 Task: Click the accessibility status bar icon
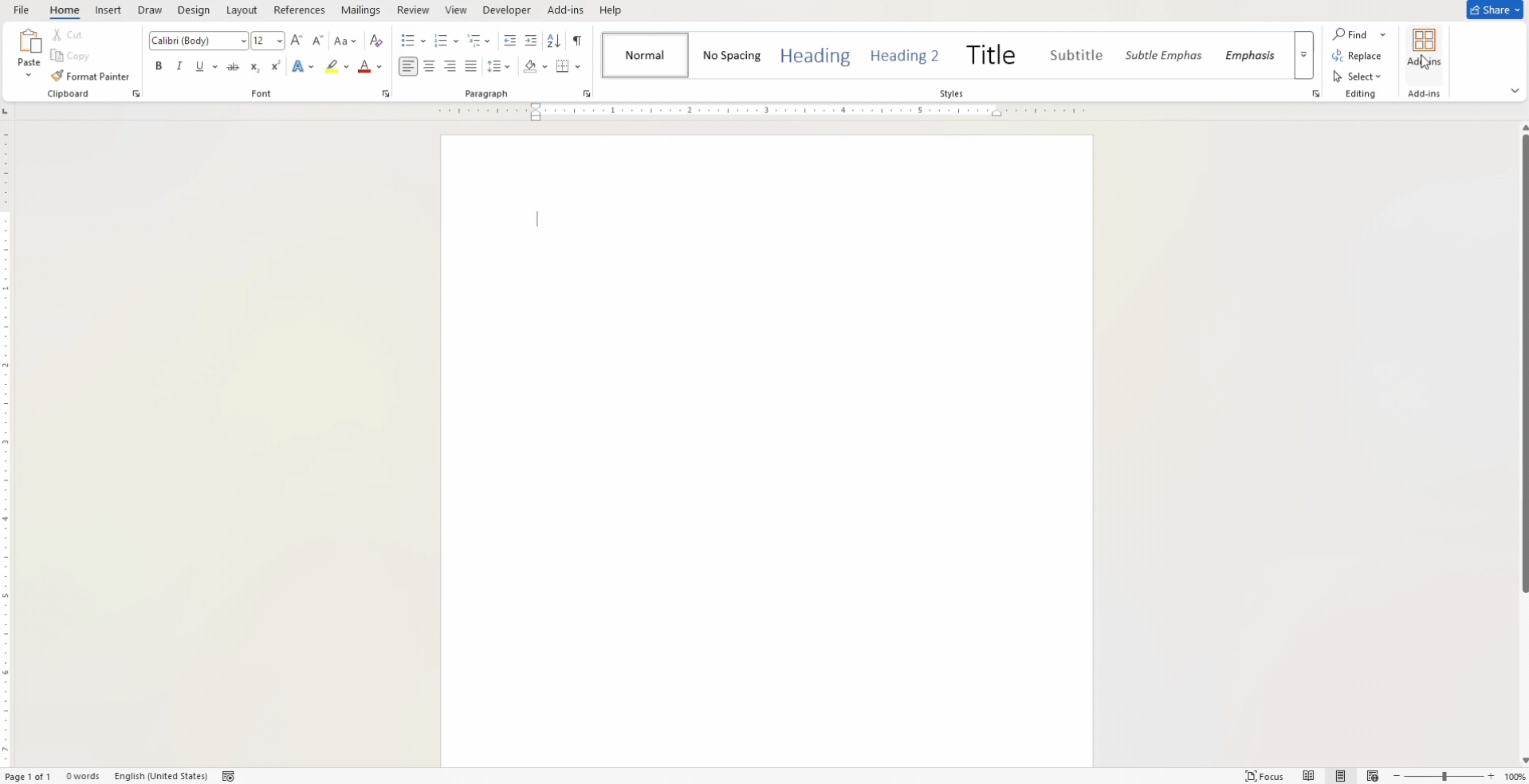click(228, 777)
